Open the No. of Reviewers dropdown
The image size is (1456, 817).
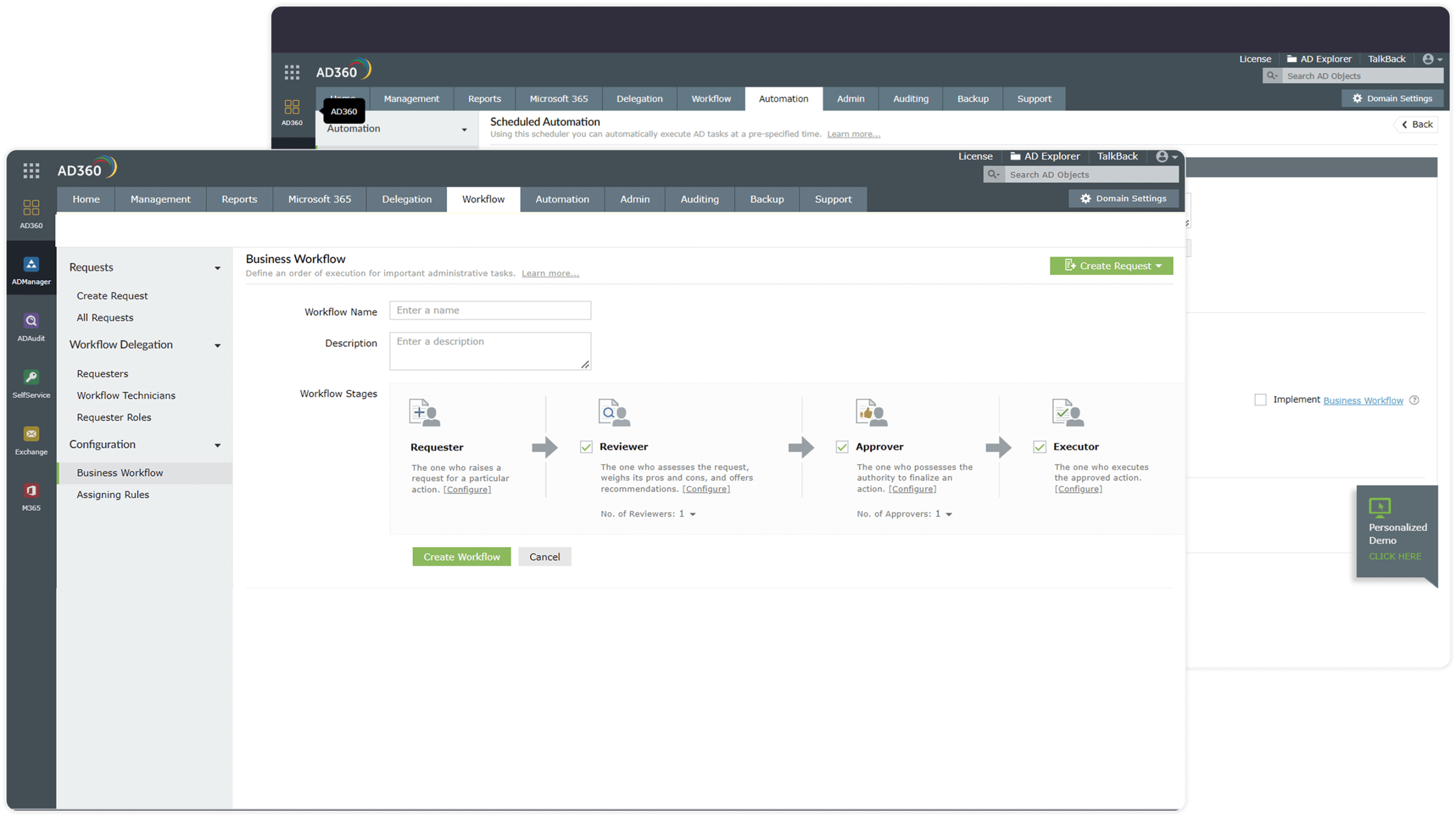[x=692, y=514]
